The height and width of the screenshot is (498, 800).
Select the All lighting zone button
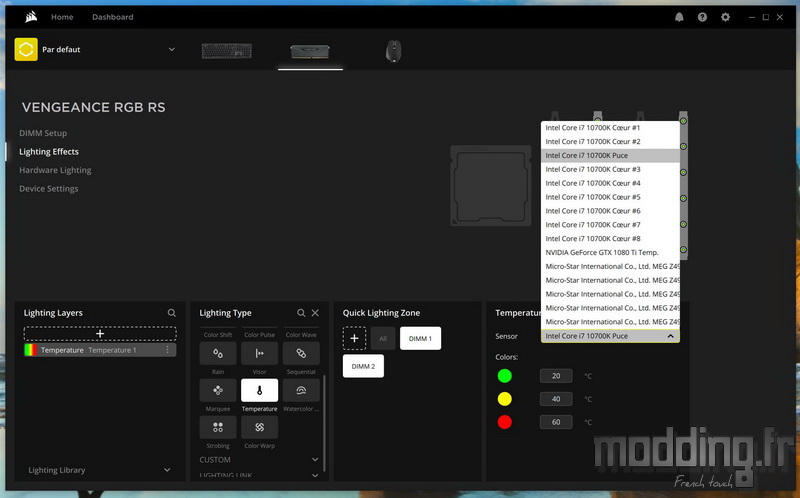383,338
